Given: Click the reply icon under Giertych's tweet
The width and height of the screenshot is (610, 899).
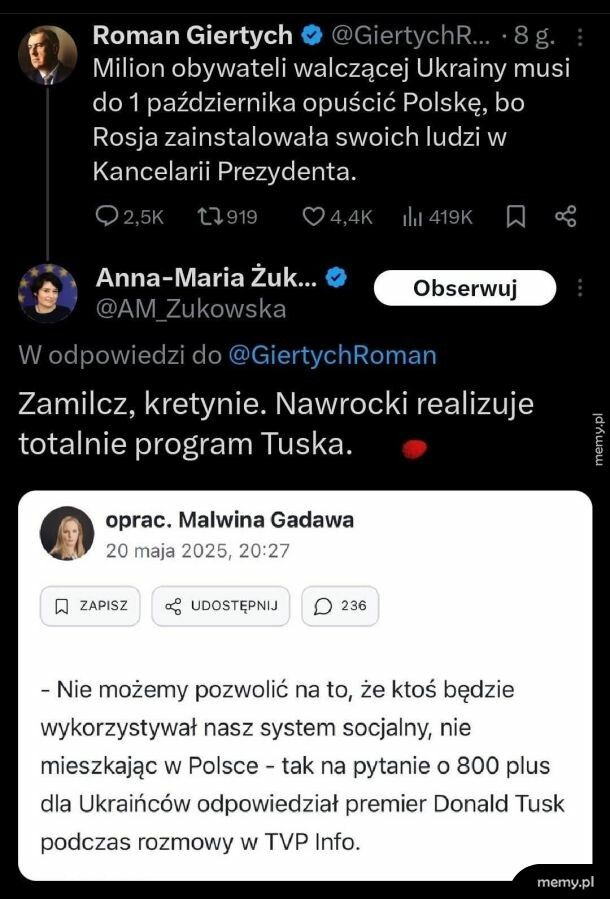Looking at the screenshot, I should point(107,216).
